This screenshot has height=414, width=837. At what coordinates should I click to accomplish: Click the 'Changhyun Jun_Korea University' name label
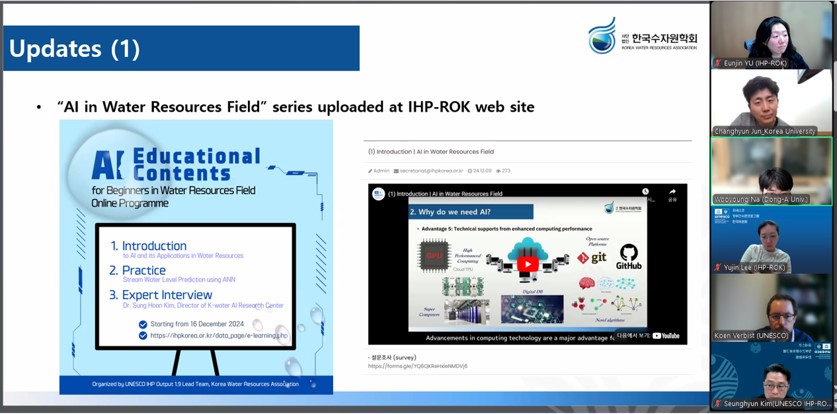(x=764, y=131)
